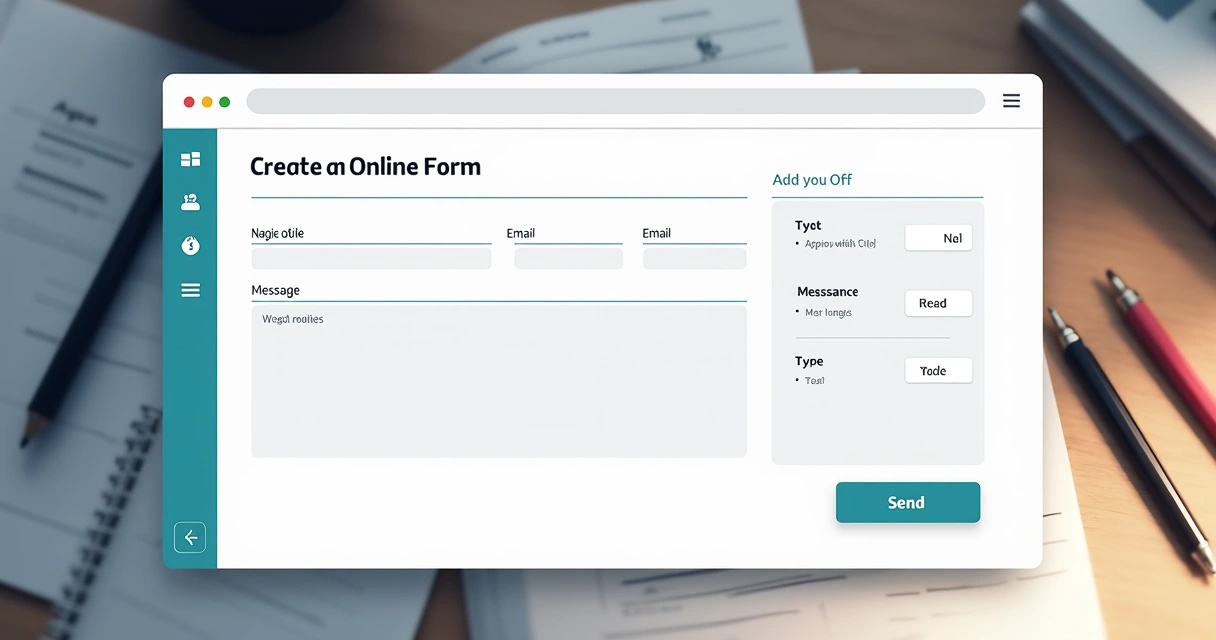Image resolution: width=1216 pixels, height=640 pixels.
Task: Click the "Create an Online Form" title
Action: [x=365, y=167]
